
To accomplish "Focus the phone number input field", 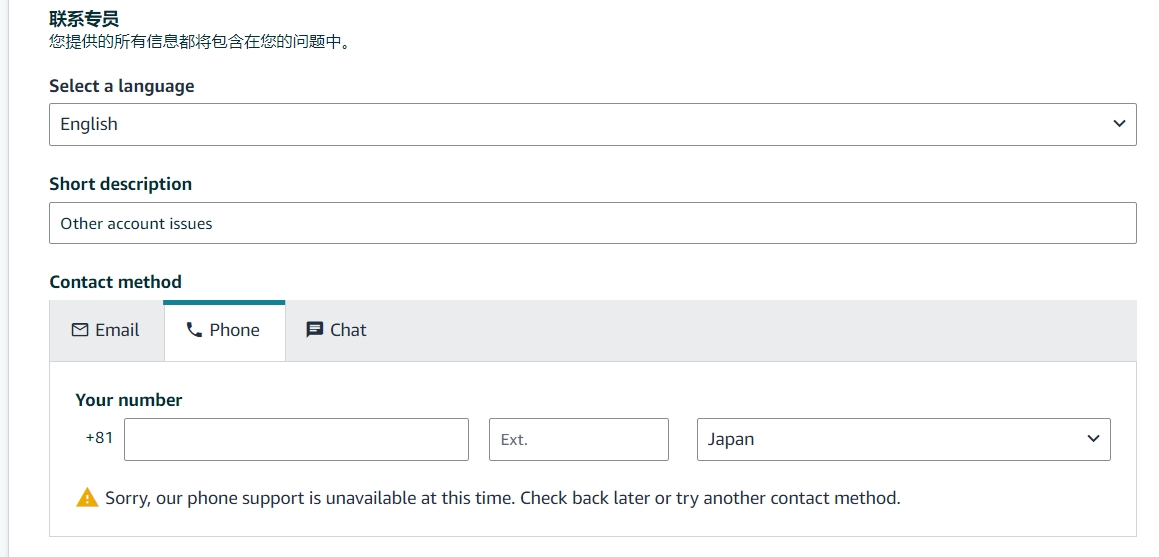I will tap(296, 439).
